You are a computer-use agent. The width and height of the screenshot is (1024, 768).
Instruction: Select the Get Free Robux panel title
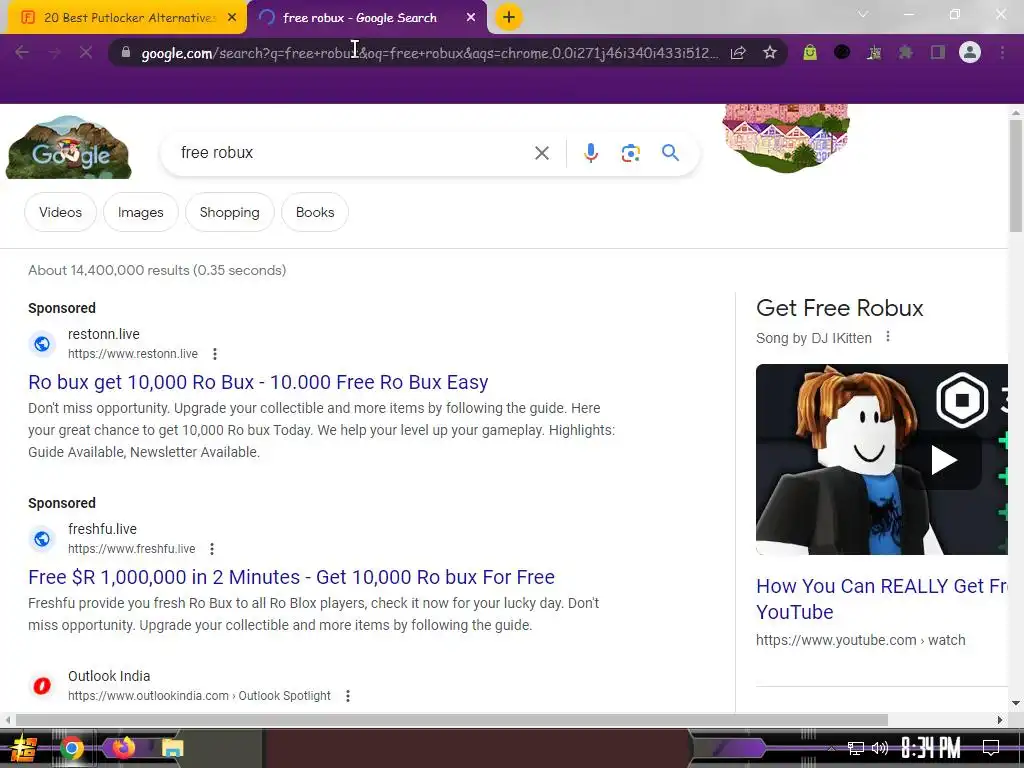(840, 308)
